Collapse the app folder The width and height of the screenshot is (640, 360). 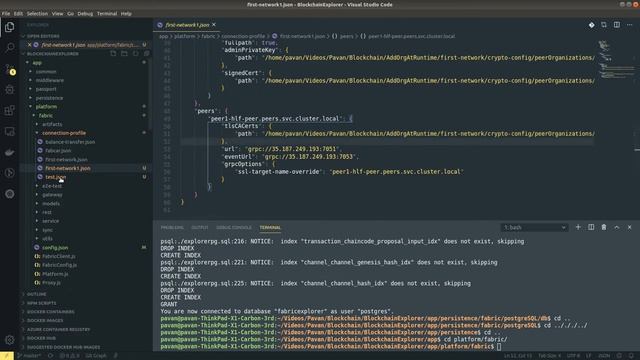(37, 63)
